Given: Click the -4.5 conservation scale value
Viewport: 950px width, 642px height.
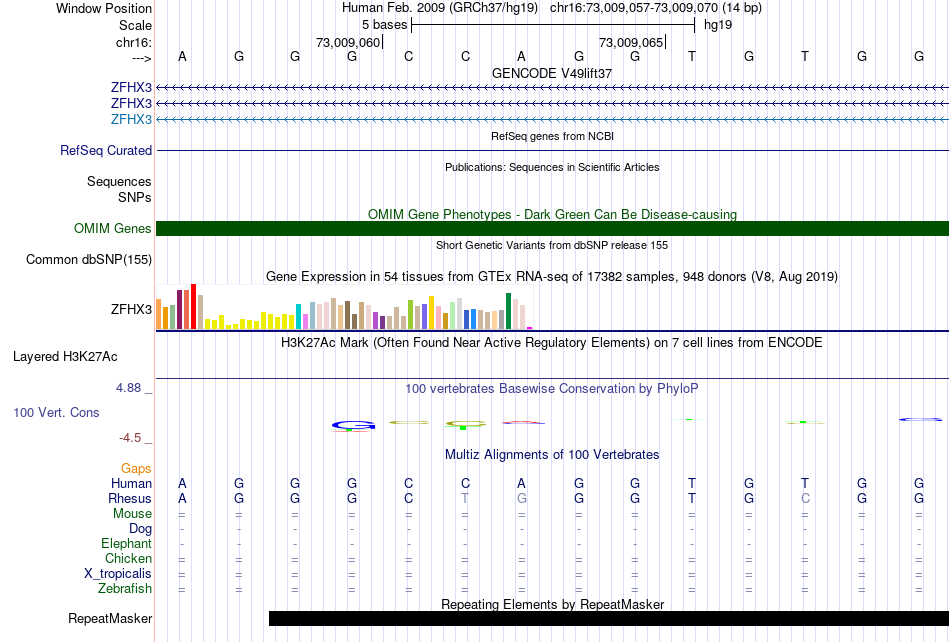Looking at the screenshot, I should click(130, 438).
